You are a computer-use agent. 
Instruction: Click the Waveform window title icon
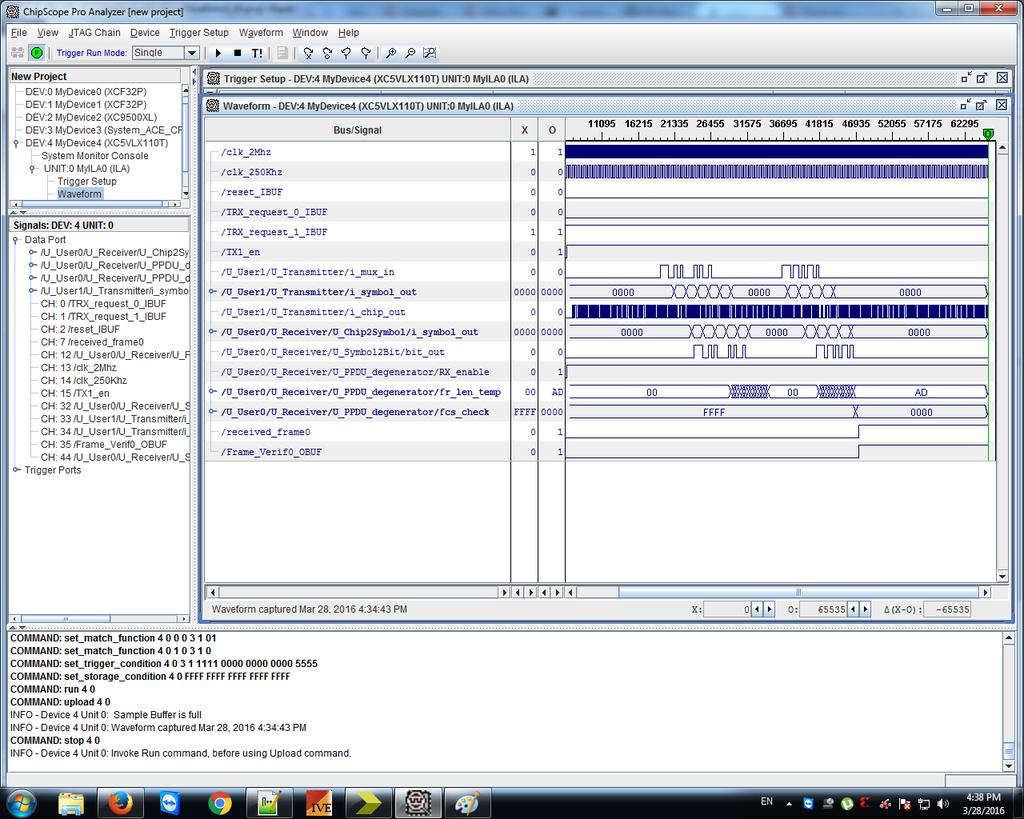click(212, 106)
